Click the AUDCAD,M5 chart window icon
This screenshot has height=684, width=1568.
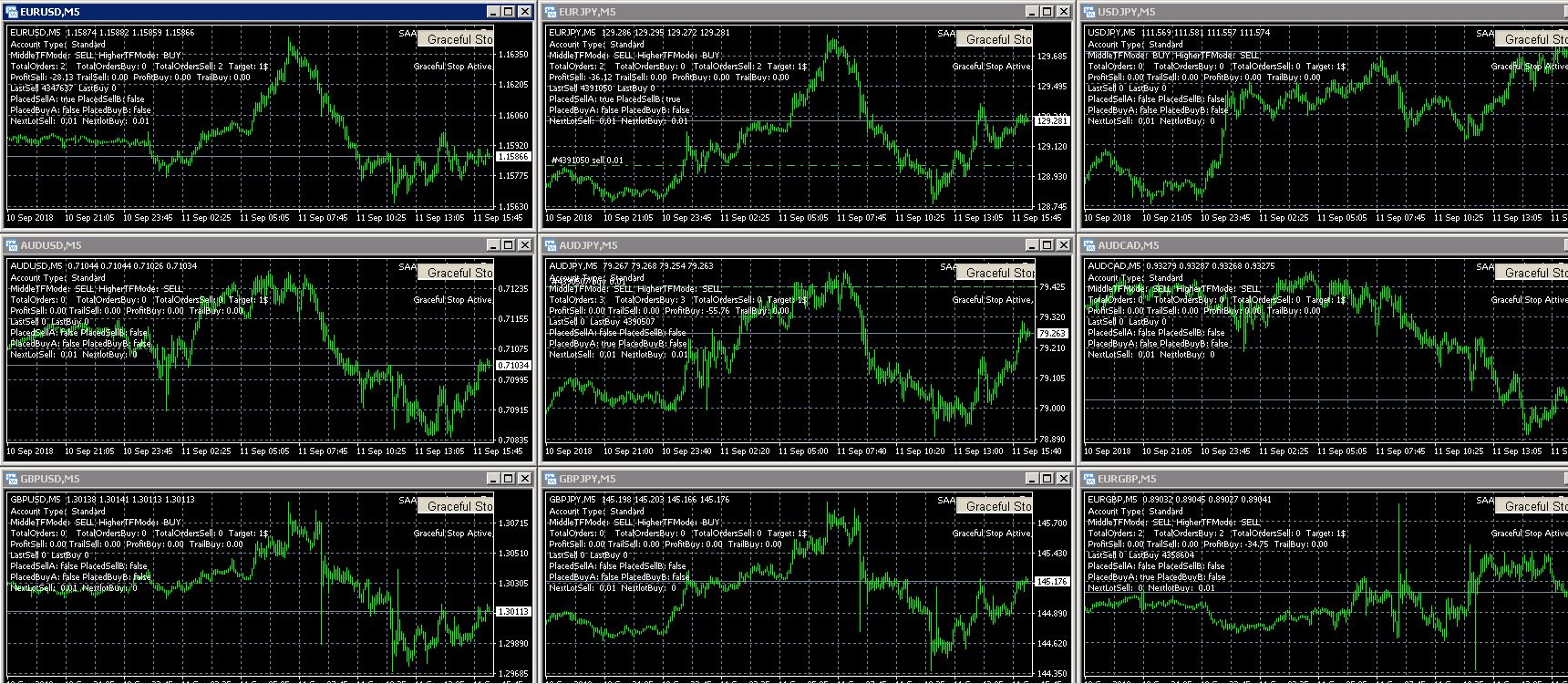[x=1089, y=245]
